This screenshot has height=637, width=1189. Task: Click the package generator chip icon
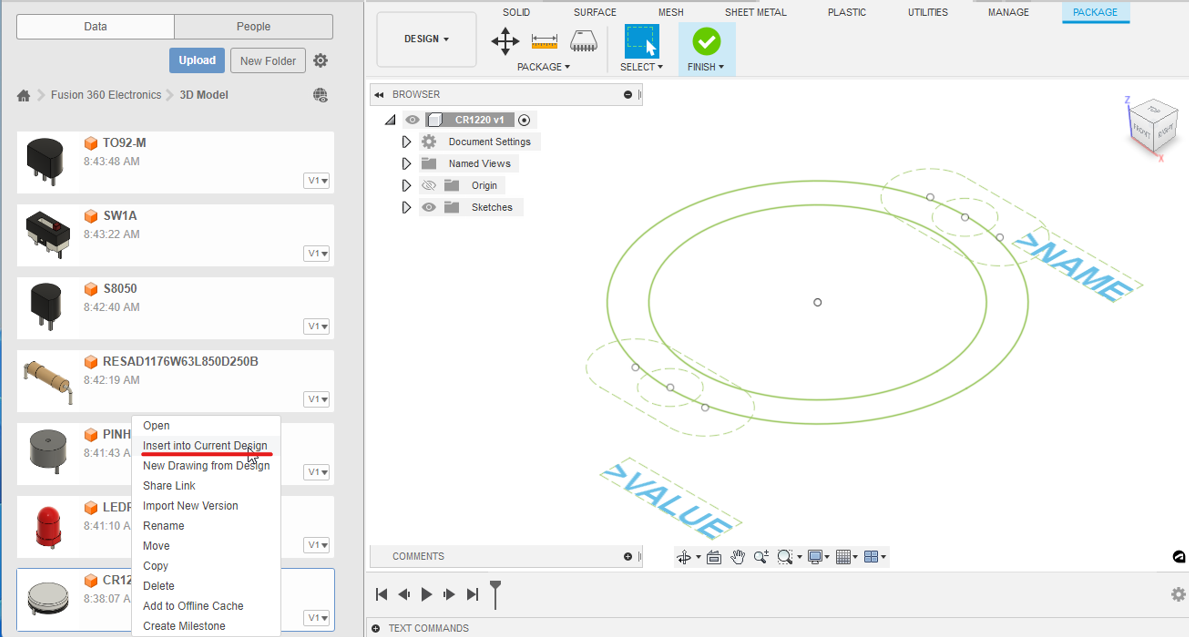point(583,41)
